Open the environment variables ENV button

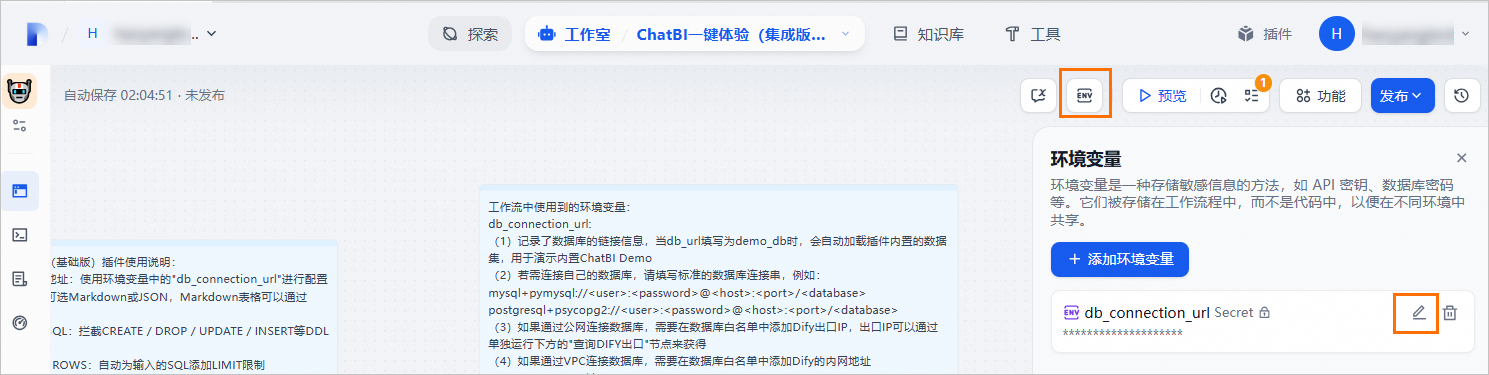pyautogui.click(x=1085, y=95)
